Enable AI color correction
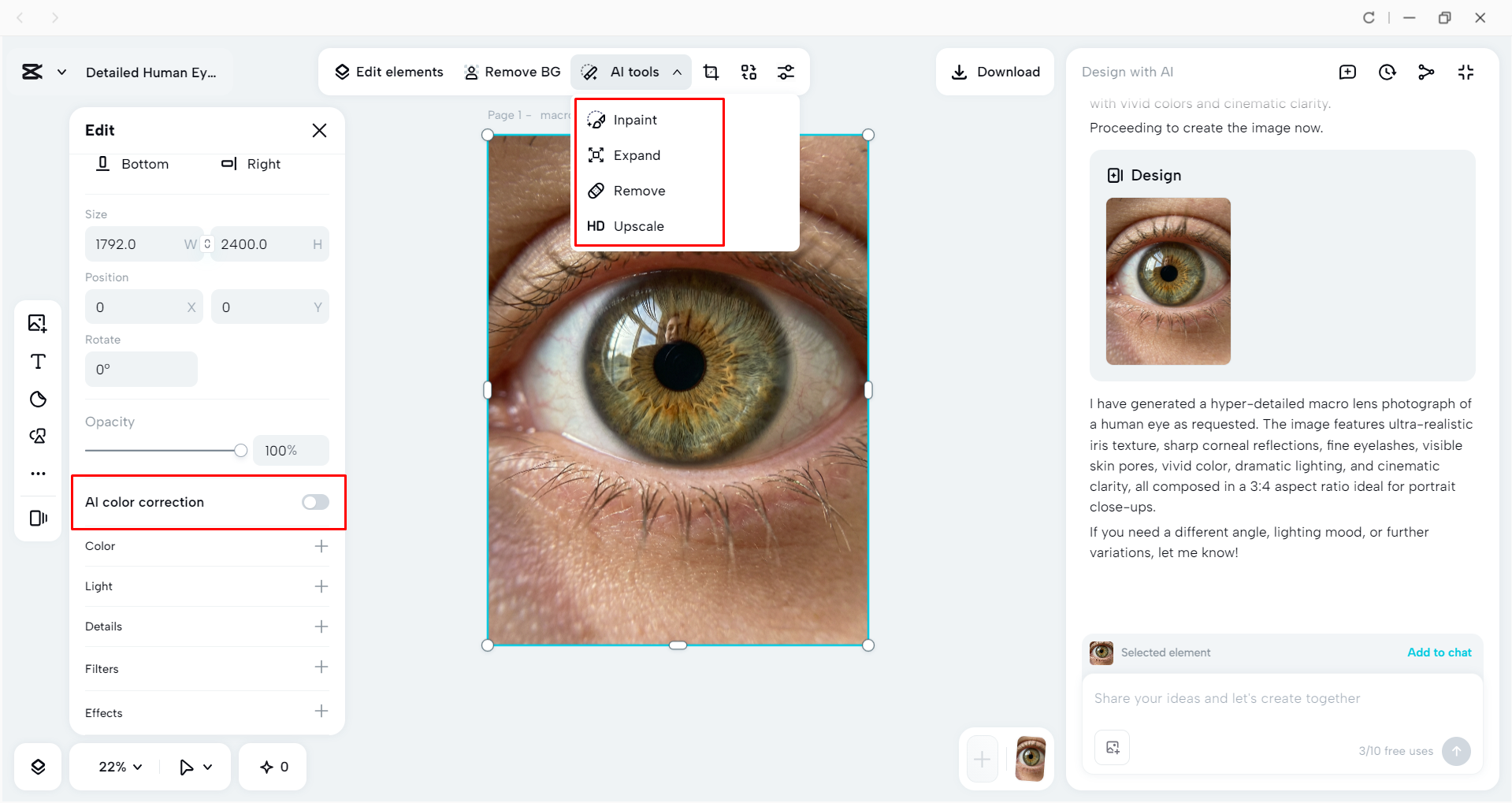1512x803 pixels. (314, 502)
